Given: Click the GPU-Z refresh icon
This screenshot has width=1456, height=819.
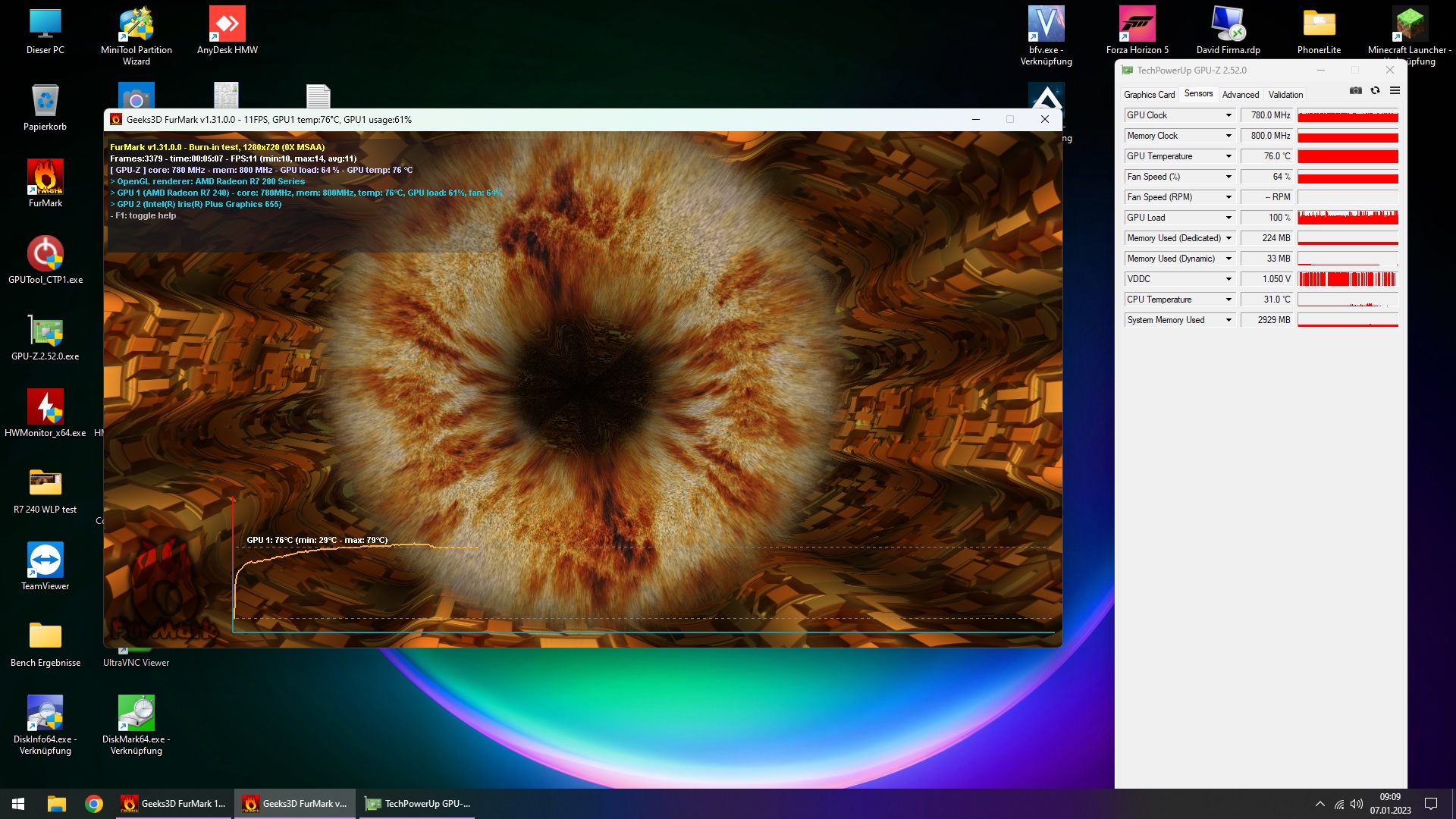Looking at the screenshot, I should pyautogui.click(x=1375, y=90).
